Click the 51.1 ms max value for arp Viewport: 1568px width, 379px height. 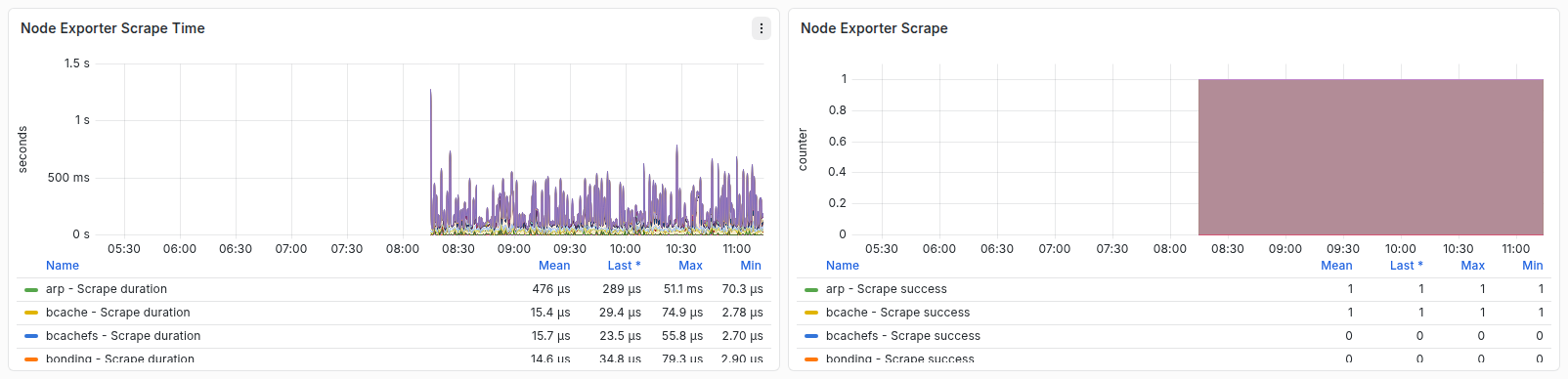point(683,289)
